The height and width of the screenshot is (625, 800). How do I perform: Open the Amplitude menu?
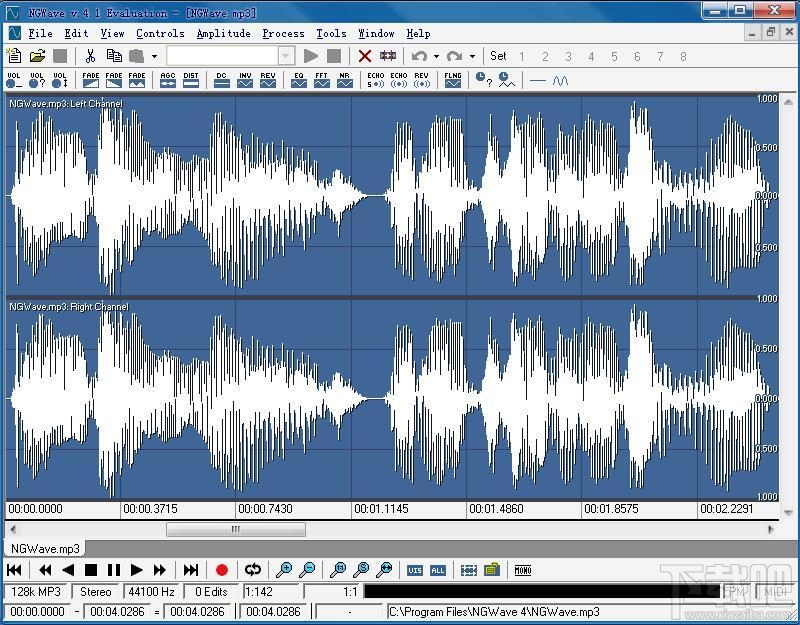[223, 33]
